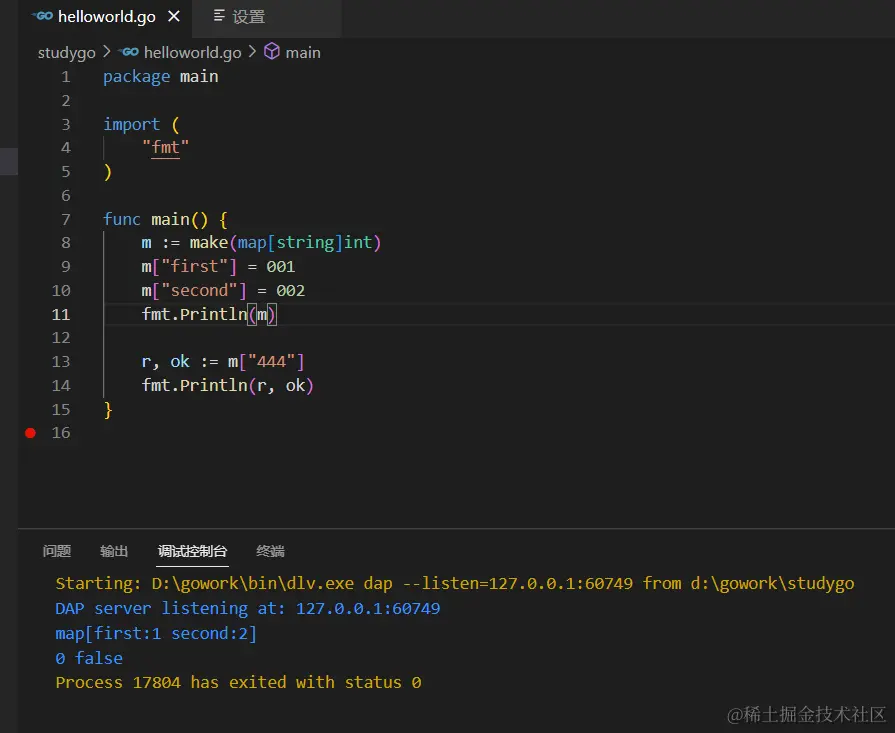Close the helloworld.go editor tab
The image size is (895, 733).
click(174, 17)
